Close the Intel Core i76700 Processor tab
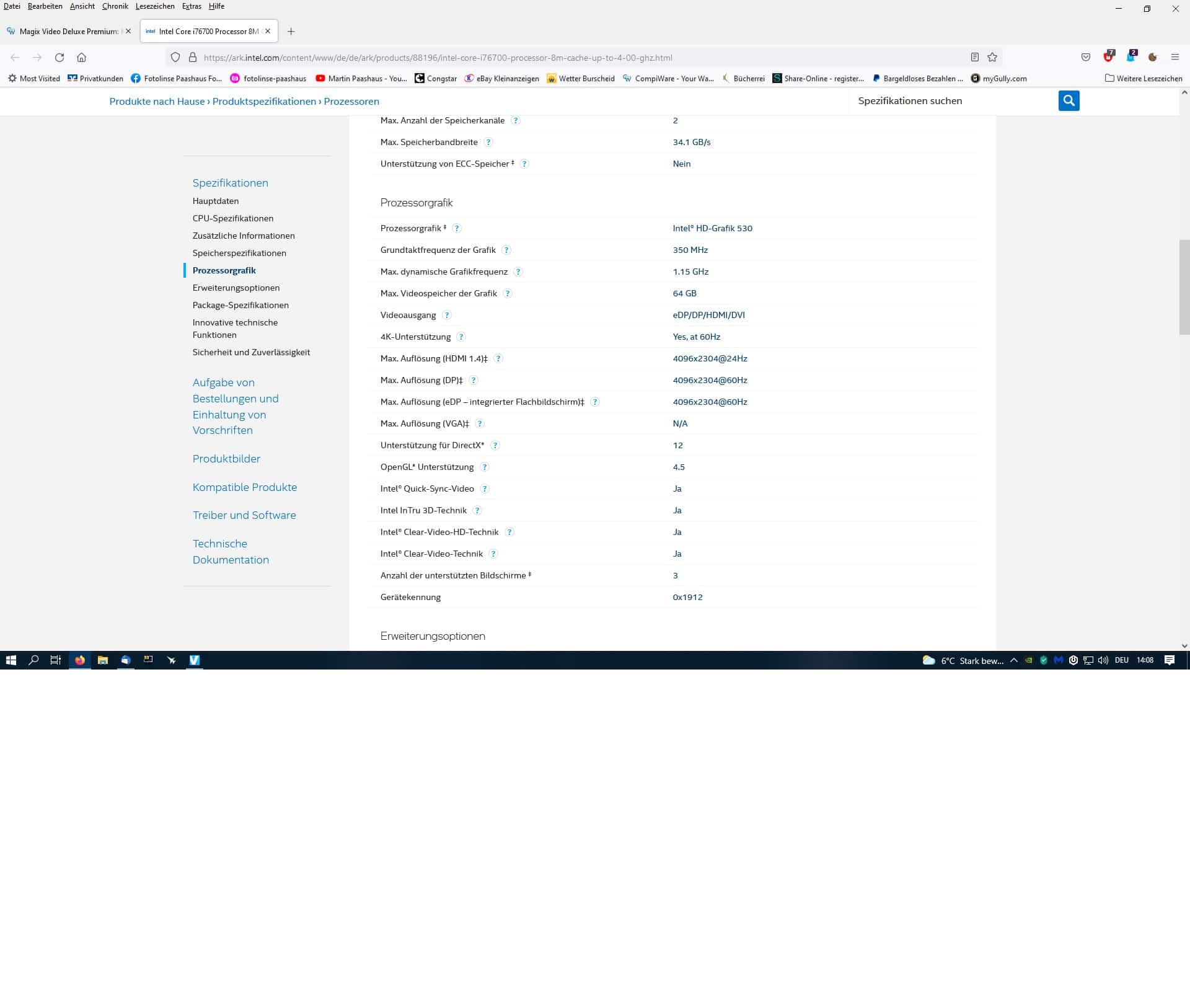This screenshot has height=1008, width=1190. click(268, 32)
